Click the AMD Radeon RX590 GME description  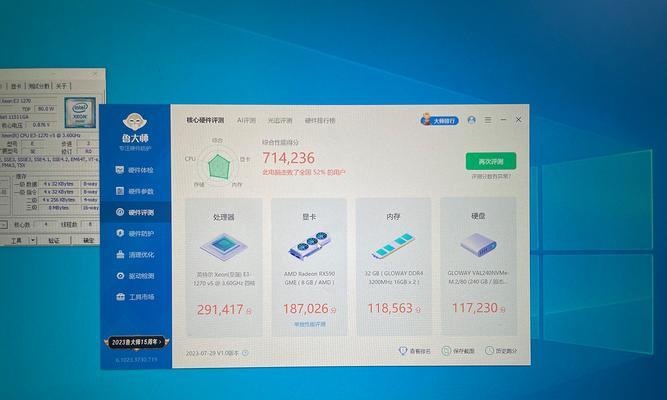tap(309, 278)
